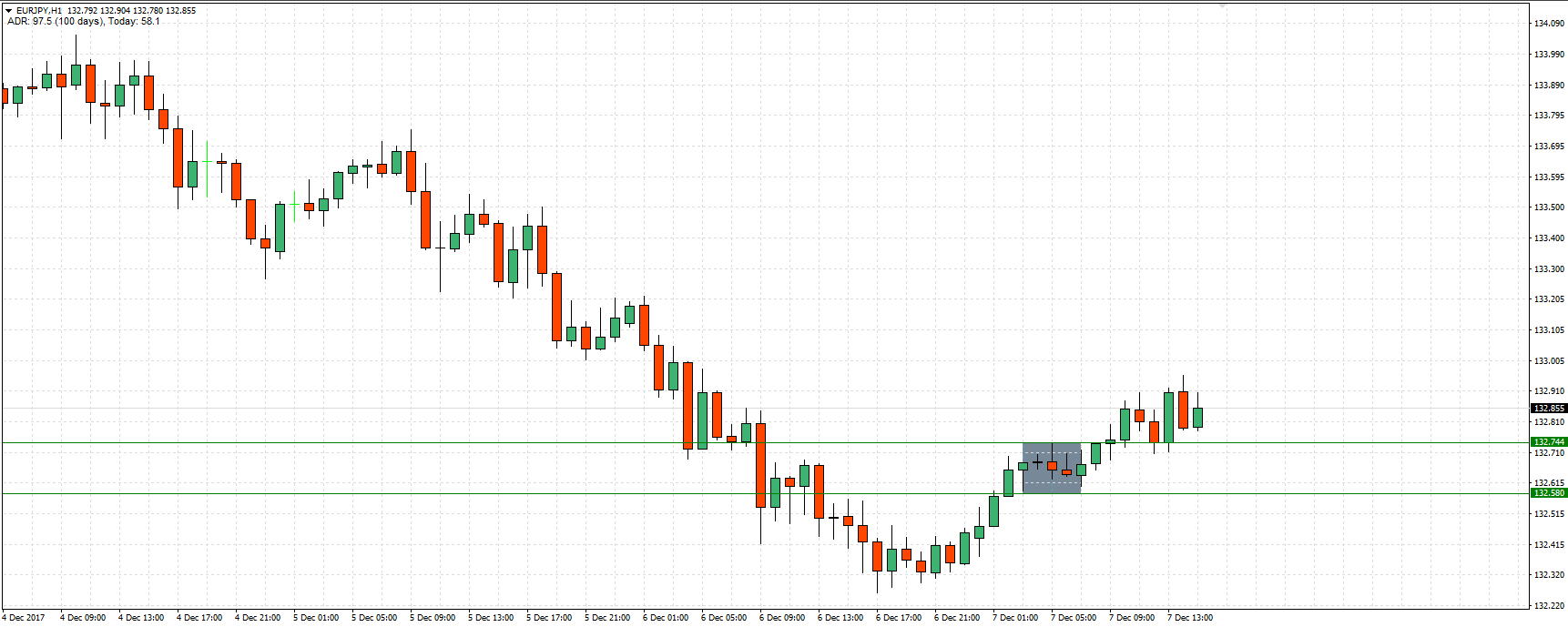Open the chart menu arrow beside EURJPY,H1
Viewport: 1568px width, 627px height.
pyautogui.click(x=8, y=11)
